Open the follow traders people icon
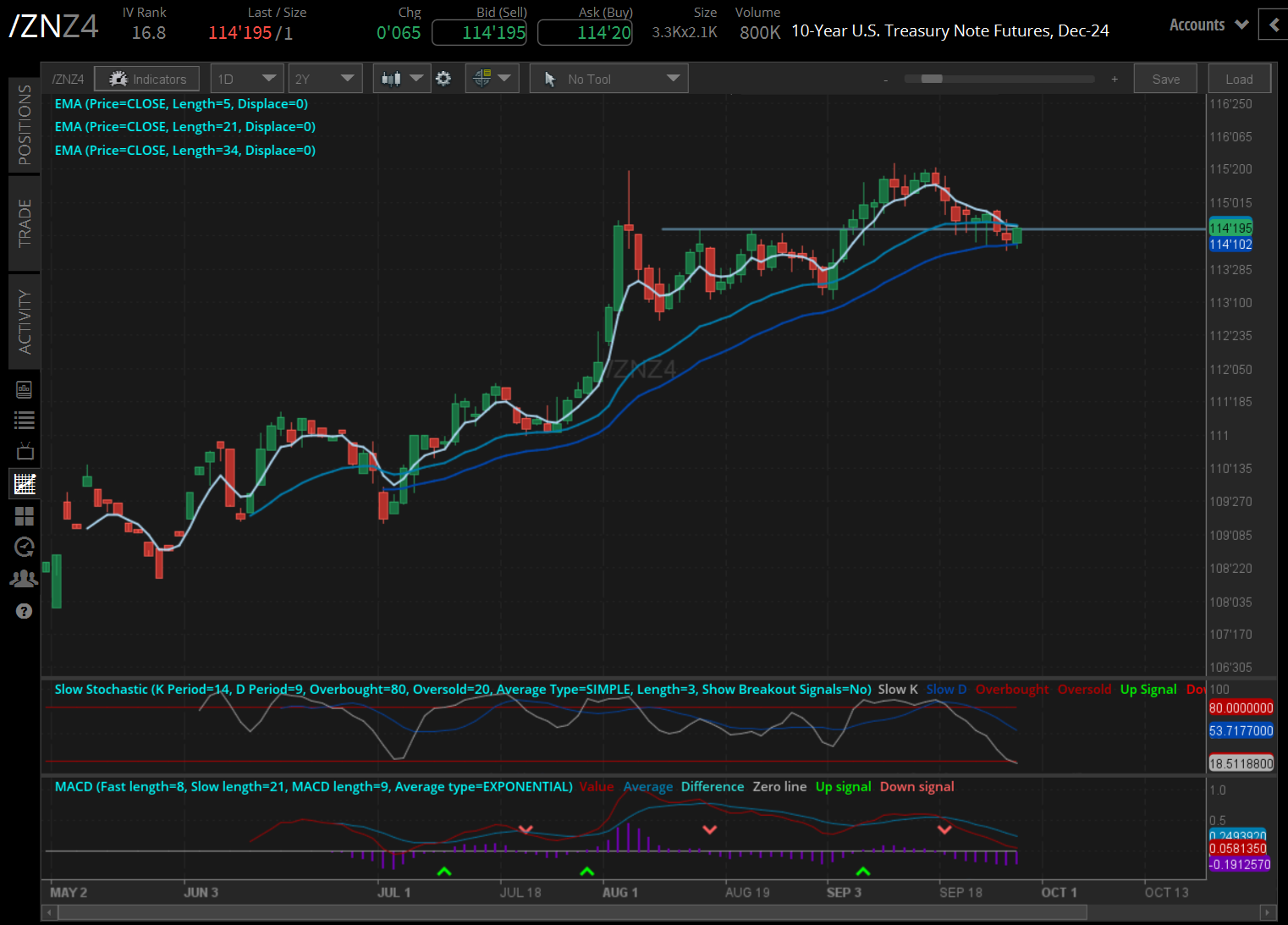 coord(25,579)
